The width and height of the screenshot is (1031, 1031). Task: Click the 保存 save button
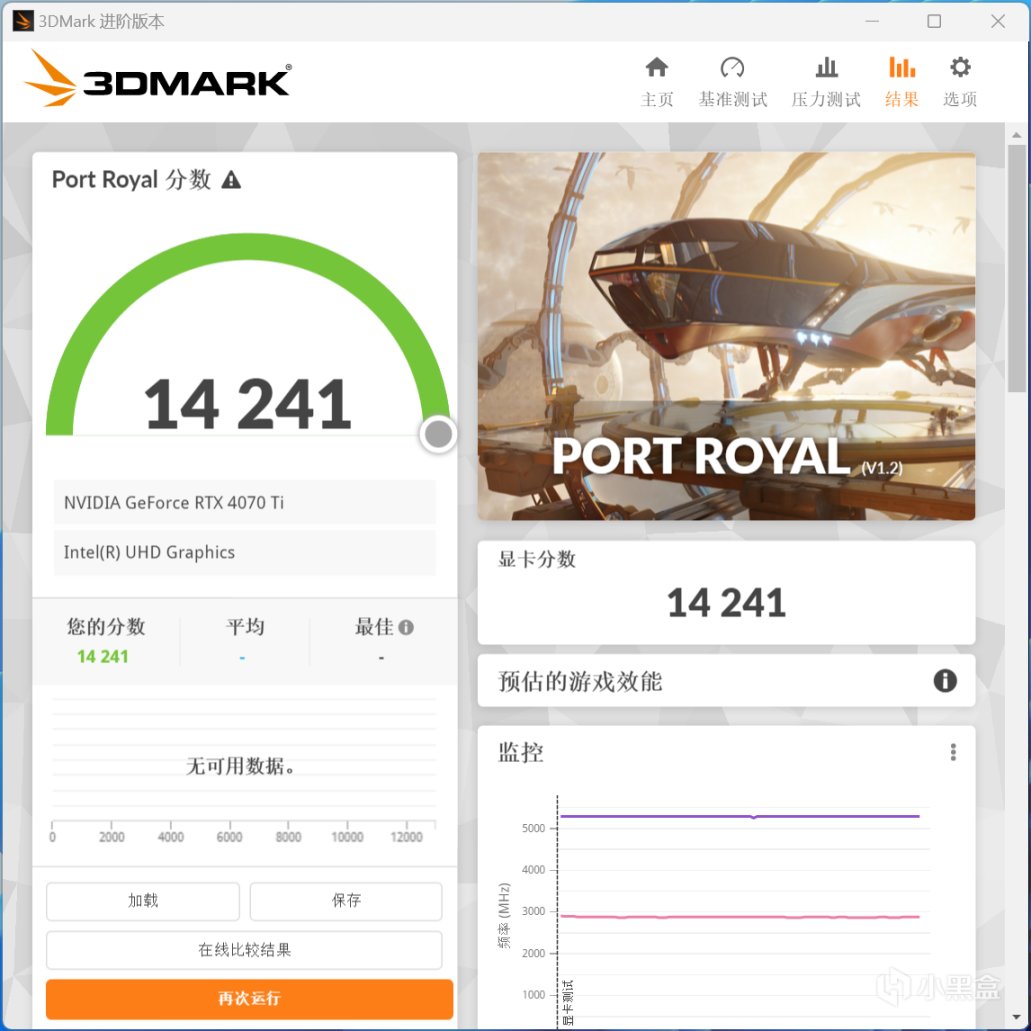click(x=346, y=901)
